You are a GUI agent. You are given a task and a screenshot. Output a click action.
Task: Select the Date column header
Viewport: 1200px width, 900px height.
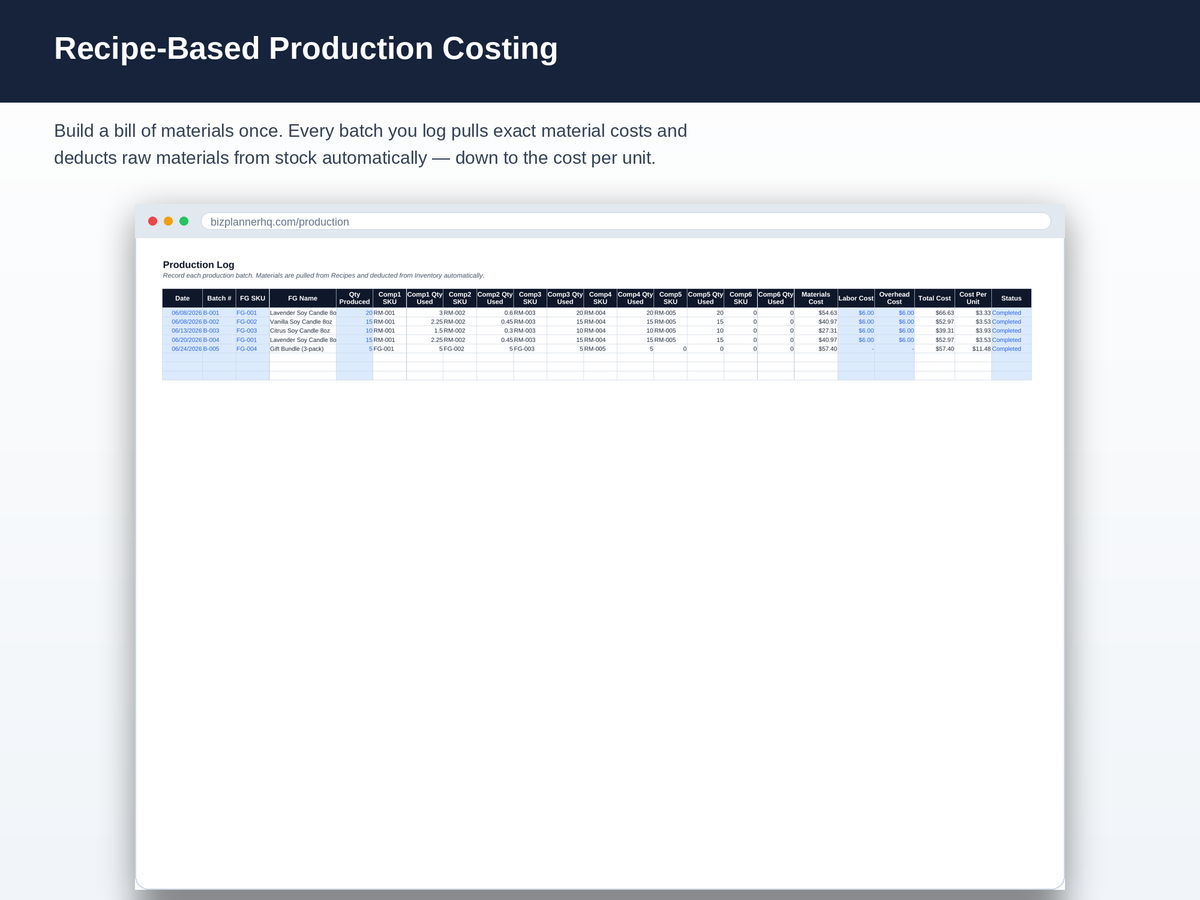tap(182, 298)
